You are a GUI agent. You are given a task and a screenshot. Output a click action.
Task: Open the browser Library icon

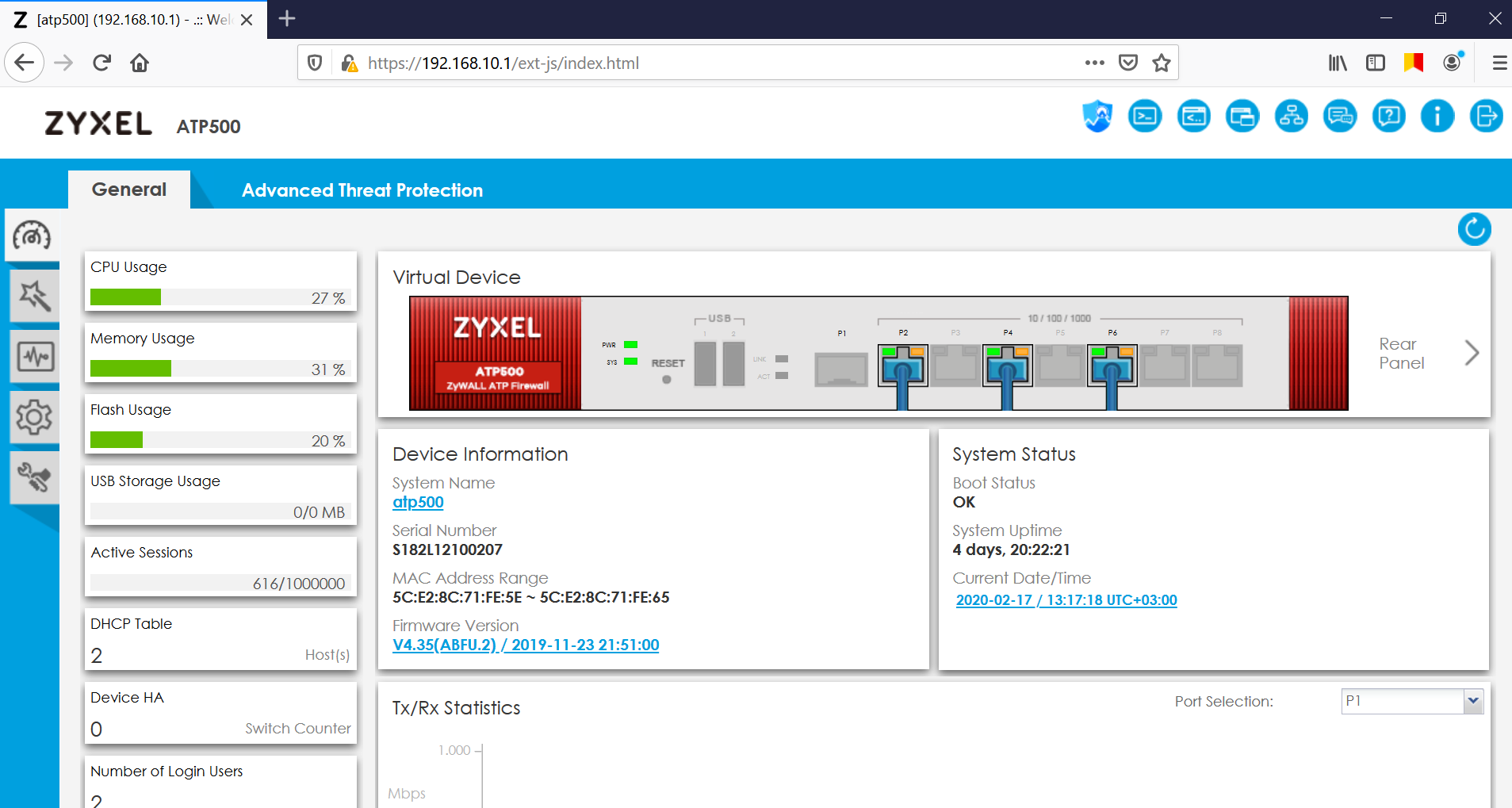click(x=1338, y=63)
